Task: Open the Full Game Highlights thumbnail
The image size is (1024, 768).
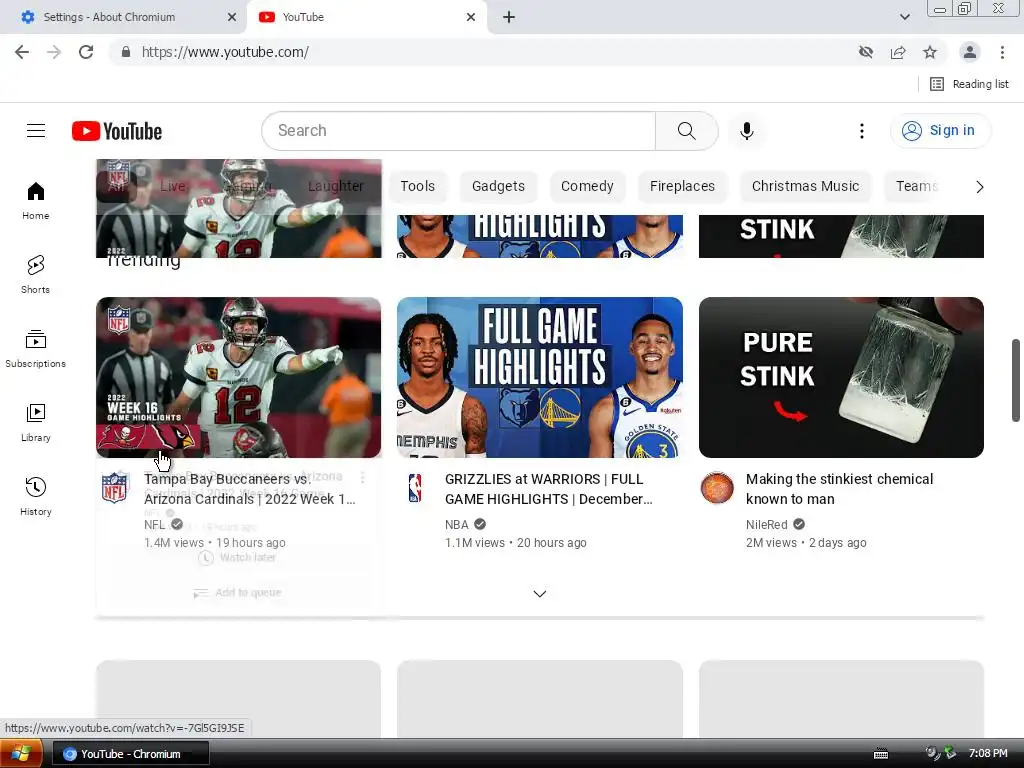Action: pyautogui.click(x=539, y=377)
